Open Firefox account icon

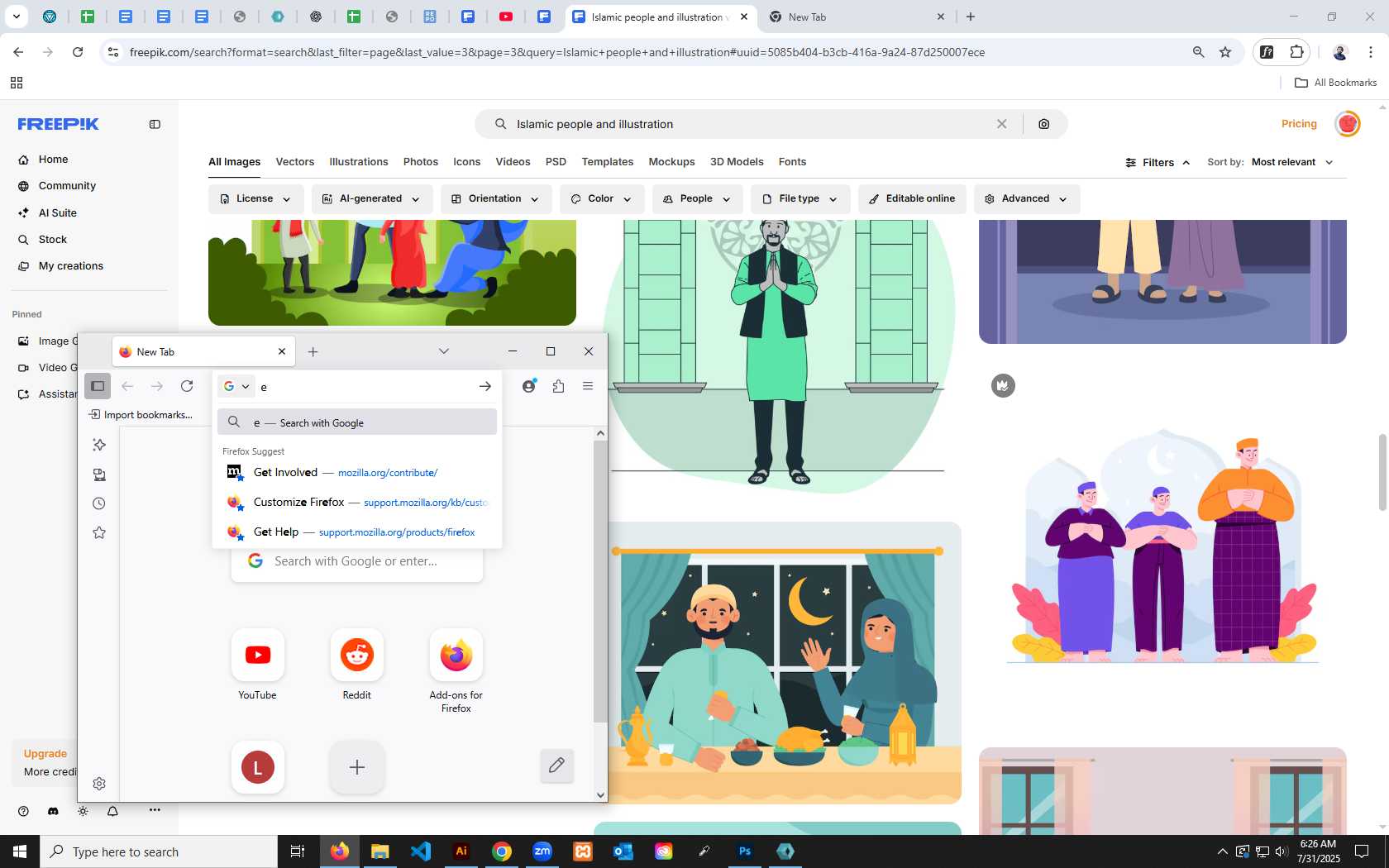pyautogui.click(x=529, y=386)
